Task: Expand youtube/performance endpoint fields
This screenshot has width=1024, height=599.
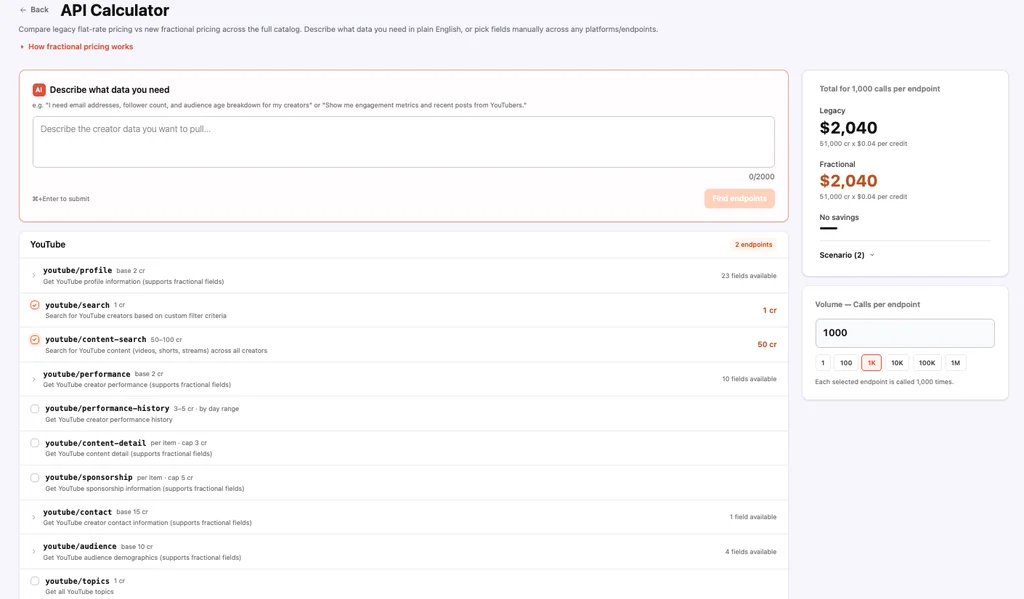Action: [x=34, y=379]
